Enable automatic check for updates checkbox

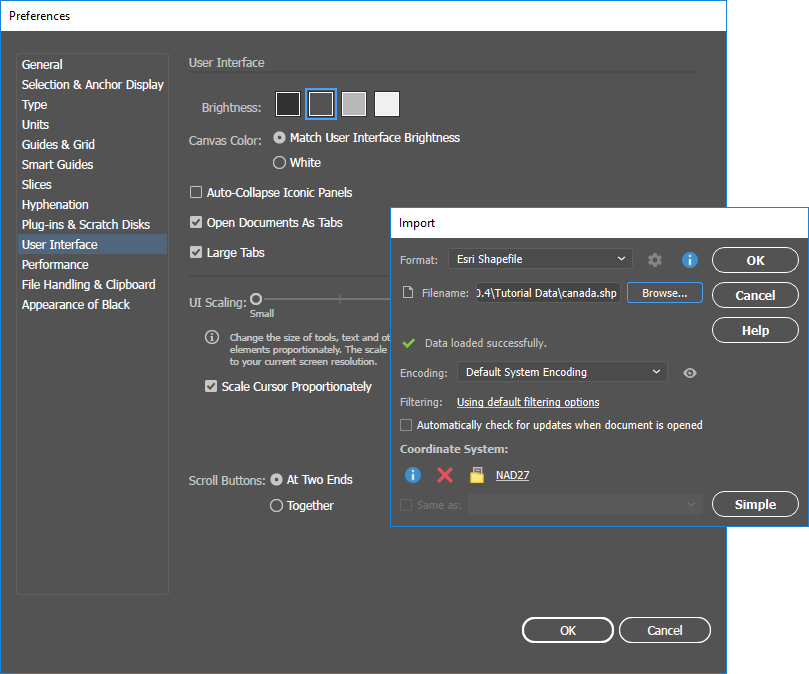pos(406,425)
